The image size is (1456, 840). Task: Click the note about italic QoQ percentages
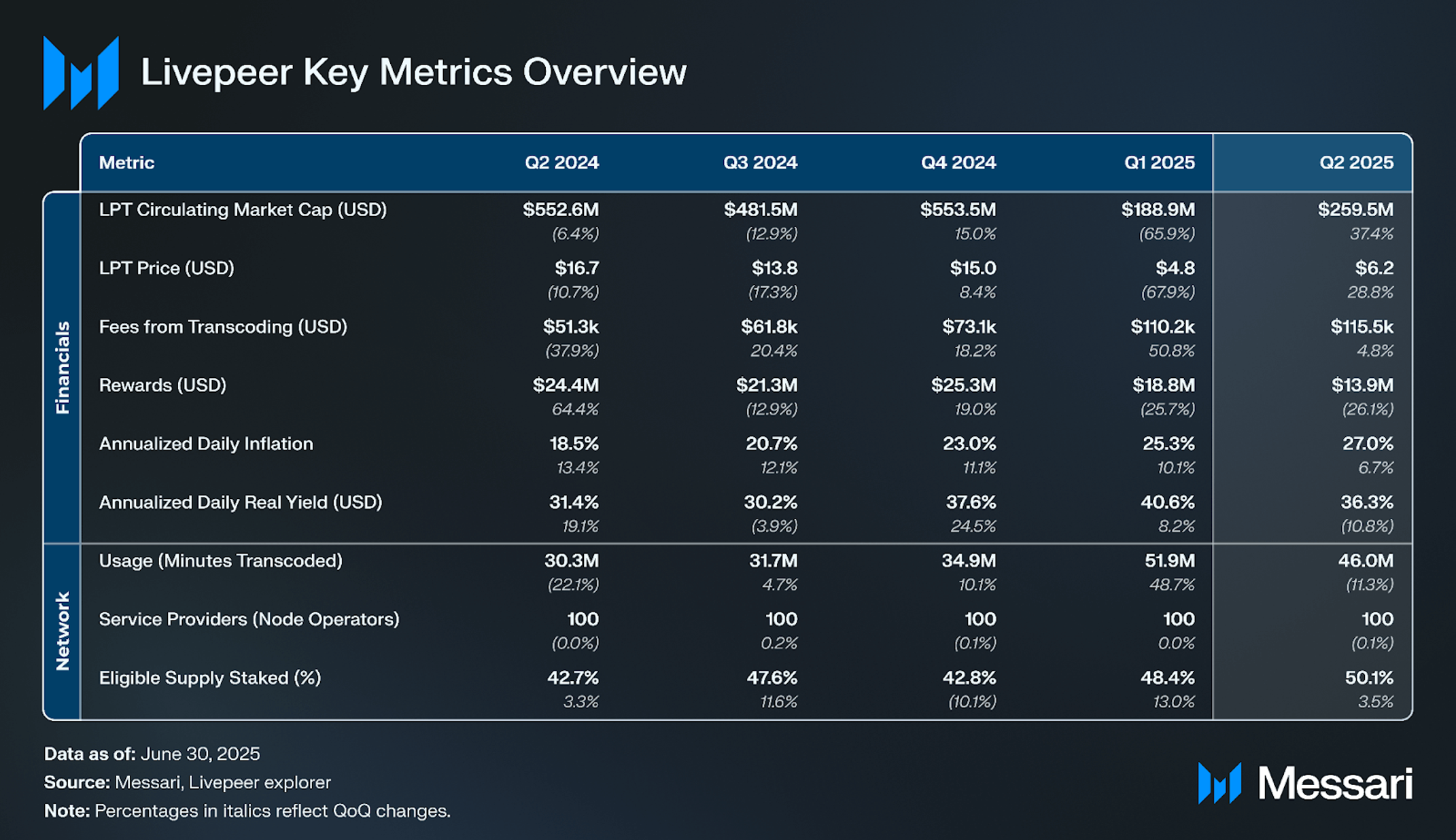click(x=247, y=811)
